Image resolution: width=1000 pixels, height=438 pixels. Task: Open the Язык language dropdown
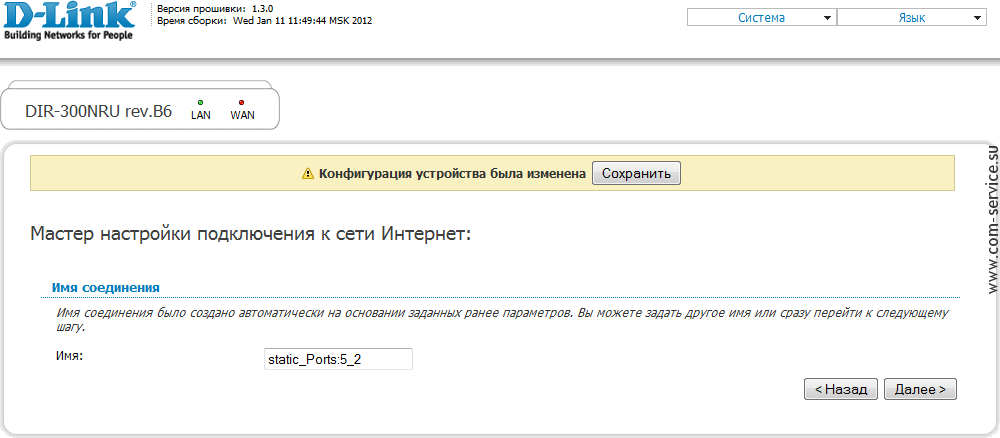911,18
